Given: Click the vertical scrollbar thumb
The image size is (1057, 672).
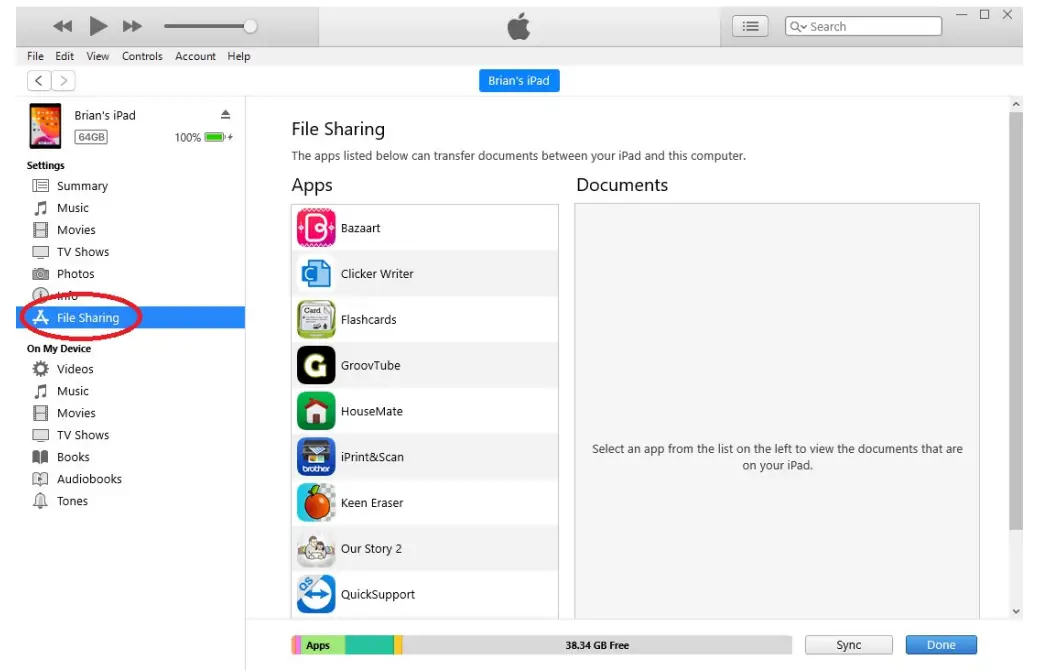Looking at the screenshot, I should click(1016, 322).
